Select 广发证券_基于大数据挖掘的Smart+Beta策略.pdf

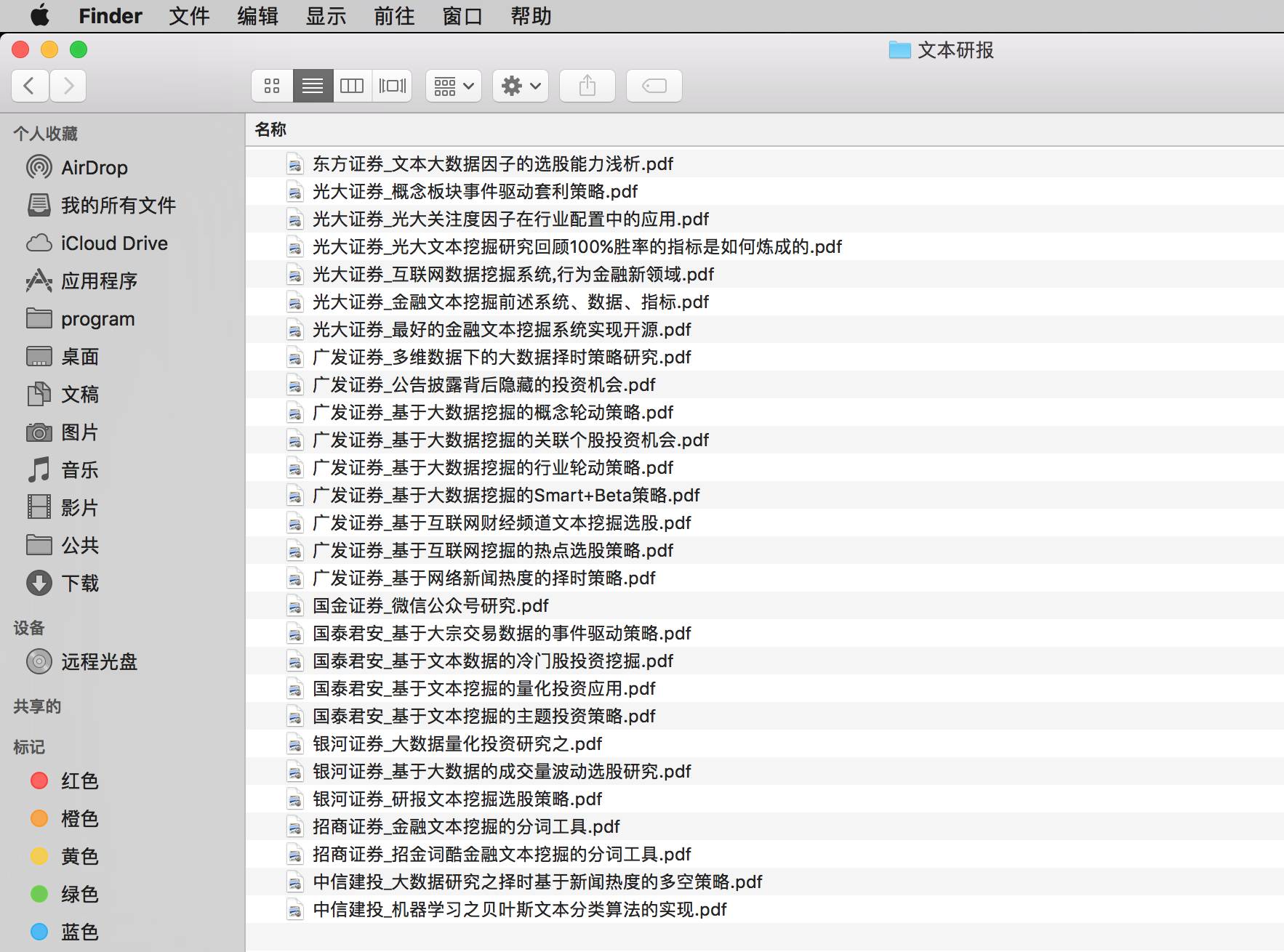point(765,495)
